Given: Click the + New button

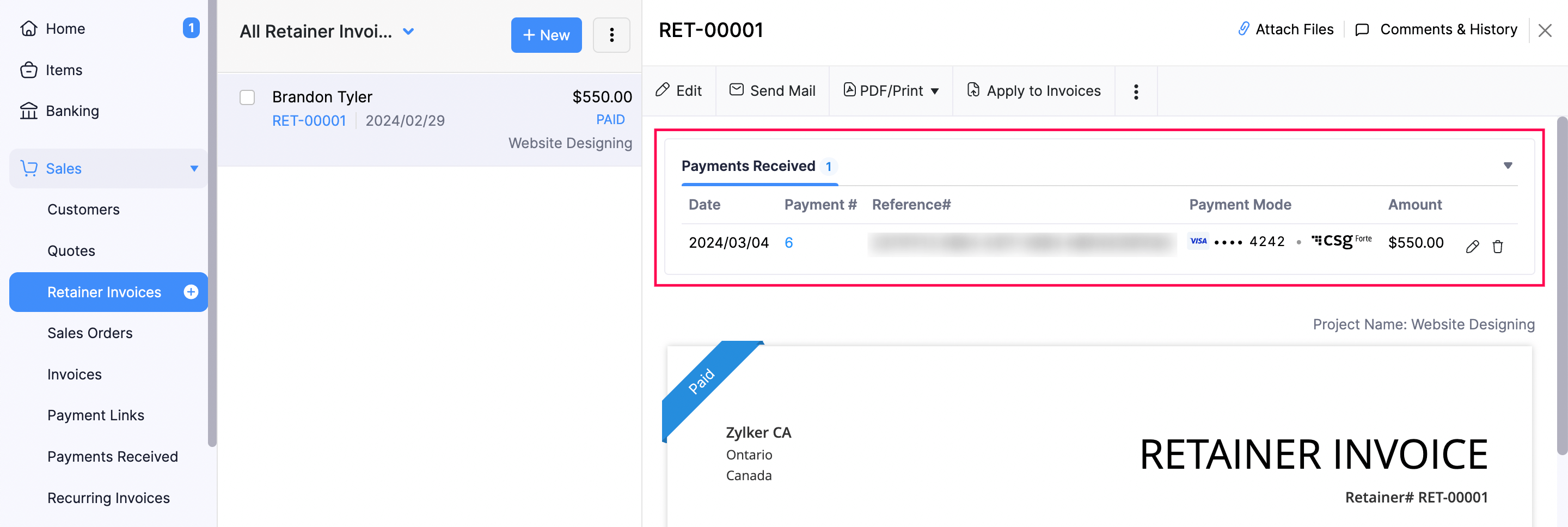Looking at the screenshot, I should pyautogui.click(x=546, y=35).
